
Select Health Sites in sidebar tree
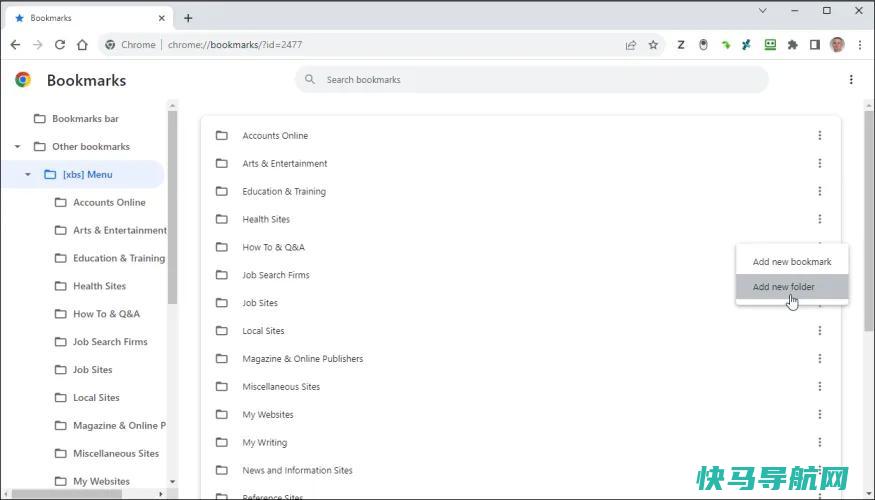99,286
